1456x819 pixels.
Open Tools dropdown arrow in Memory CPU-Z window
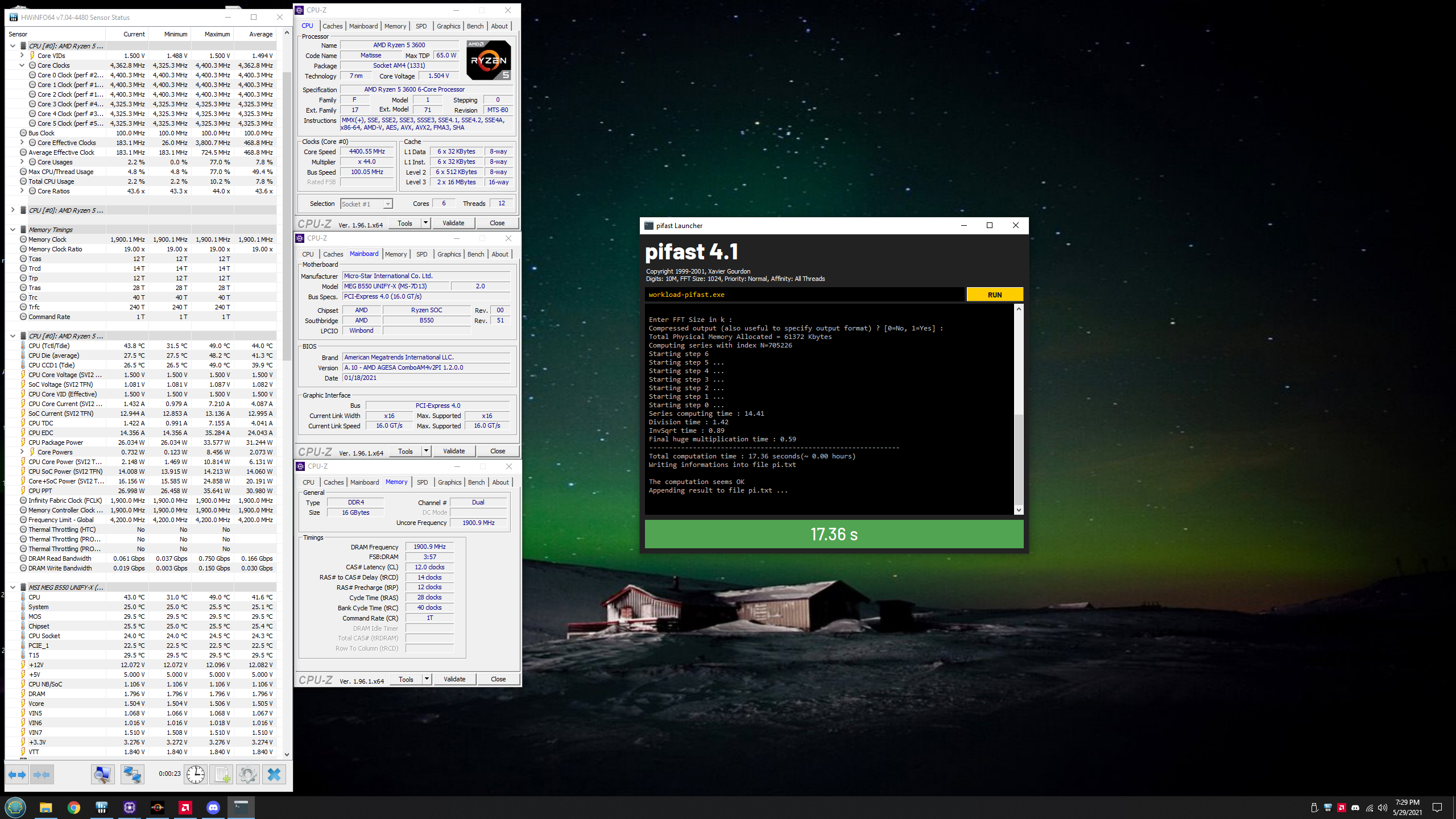click(427, 679)
